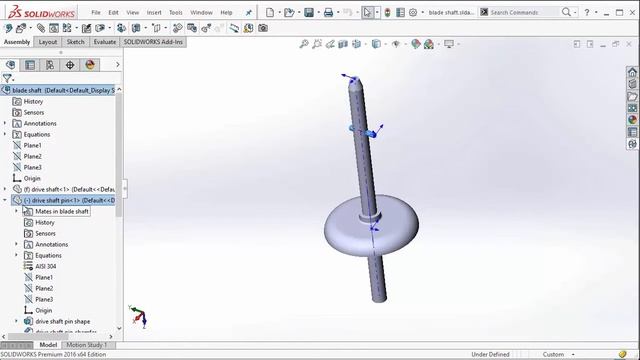Click the Previous View icon
The width and height of the screenshot is (640, 360).
click(330, 44)
